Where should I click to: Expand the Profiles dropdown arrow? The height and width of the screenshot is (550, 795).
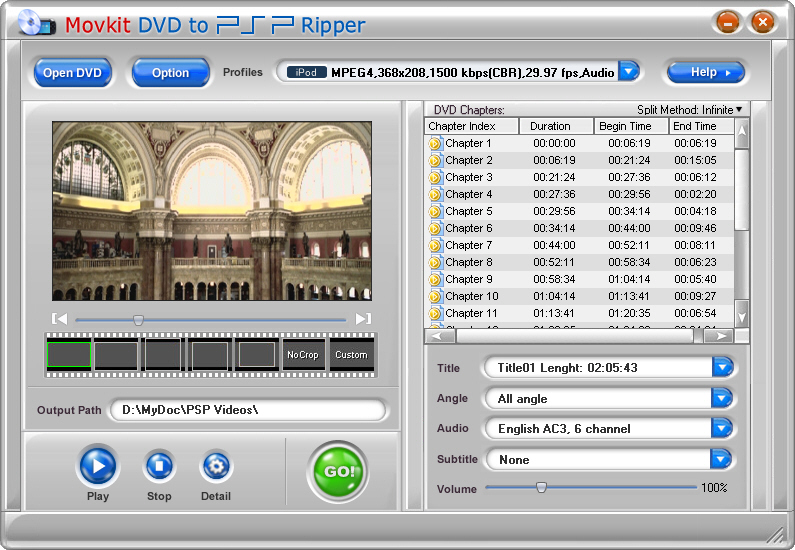[x=629, y=71]
